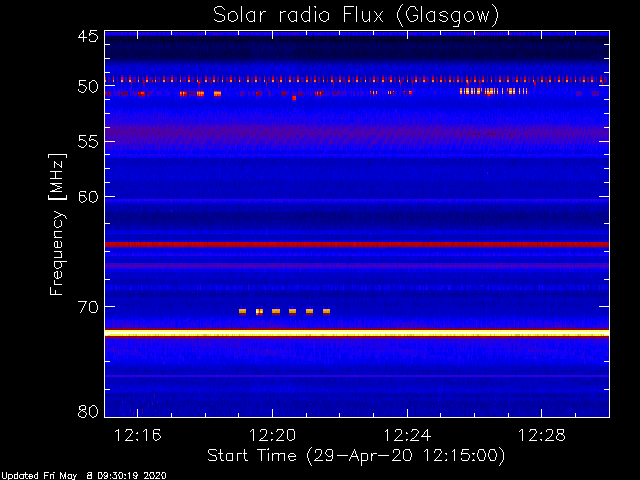Viewport: 640px width, 480px height.
Task: Click the 'Frequency [MHz]' axis label
Action: tap(57, 224)
